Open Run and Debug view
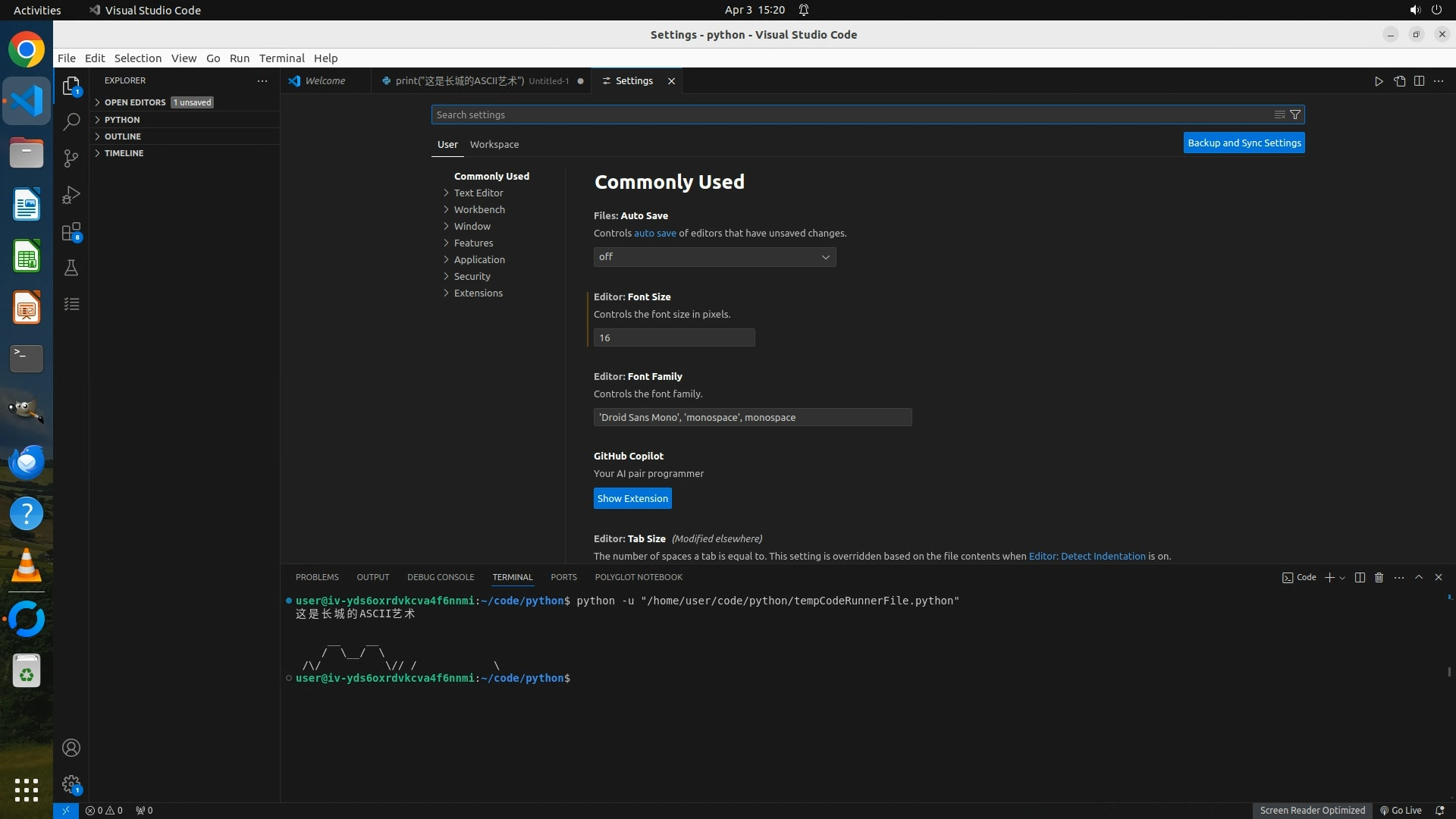Image resolution: width=1456 pixels, height=819 pixels. 71,195
